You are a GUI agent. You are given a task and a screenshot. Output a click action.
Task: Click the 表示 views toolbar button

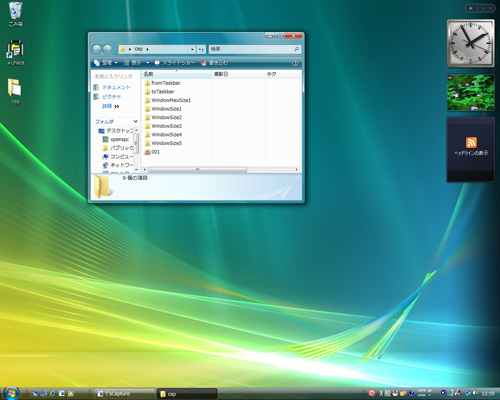click(133, 63)
